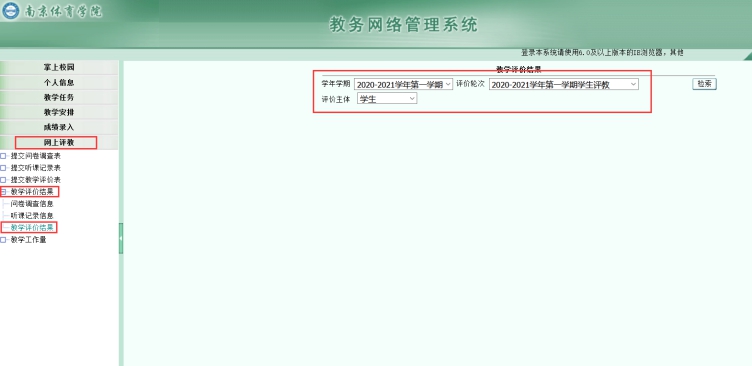Select the 教学评价结果 child tree item
752x366 pixels.
(32, 227)
